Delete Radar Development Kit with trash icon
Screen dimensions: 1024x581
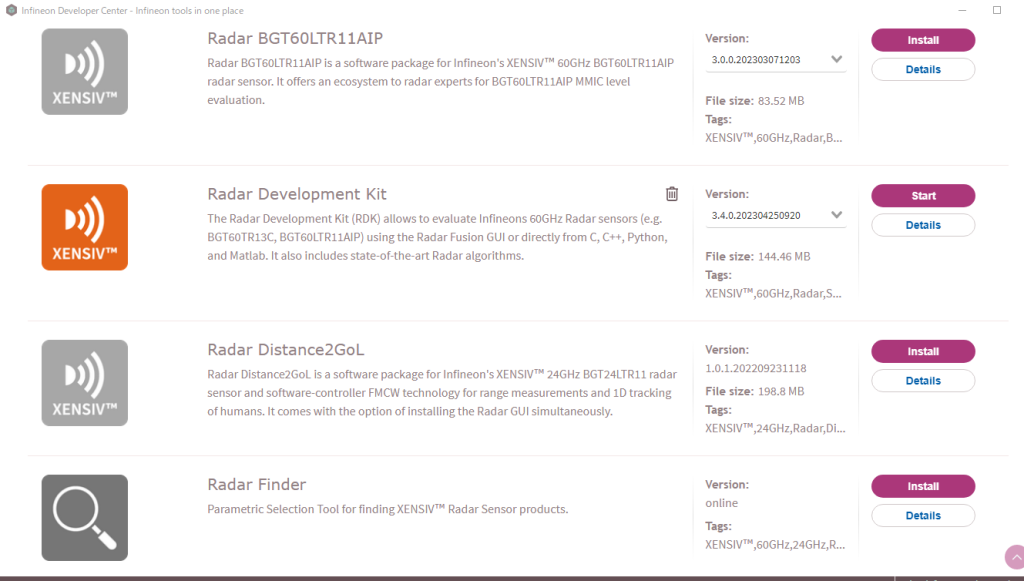[x=672, y=194]
